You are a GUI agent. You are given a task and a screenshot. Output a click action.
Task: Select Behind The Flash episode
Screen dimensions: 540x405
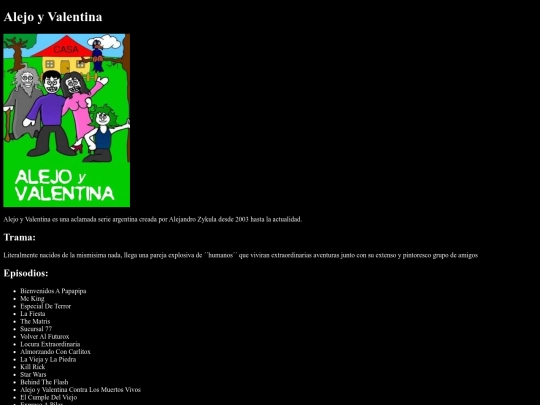[x=44, y=382]
